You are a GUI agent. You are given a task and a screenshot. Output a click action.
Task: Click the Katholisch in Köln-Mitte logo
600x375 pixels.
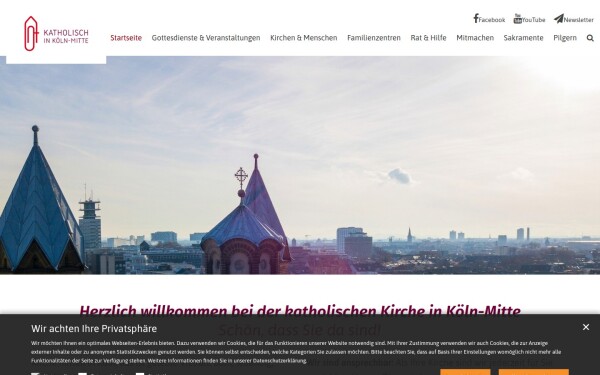pyautogui.click(x=56, y=34)
